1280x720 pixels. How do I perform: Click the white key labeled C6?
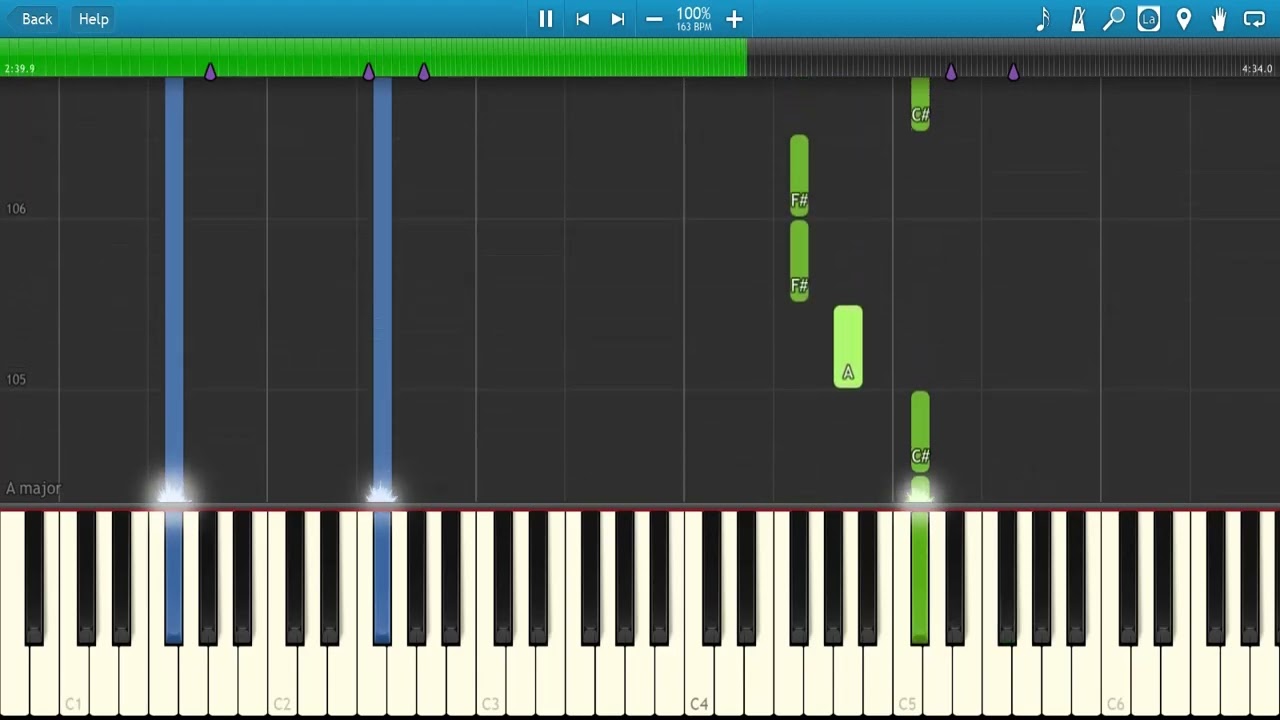tap(1115, 680)
